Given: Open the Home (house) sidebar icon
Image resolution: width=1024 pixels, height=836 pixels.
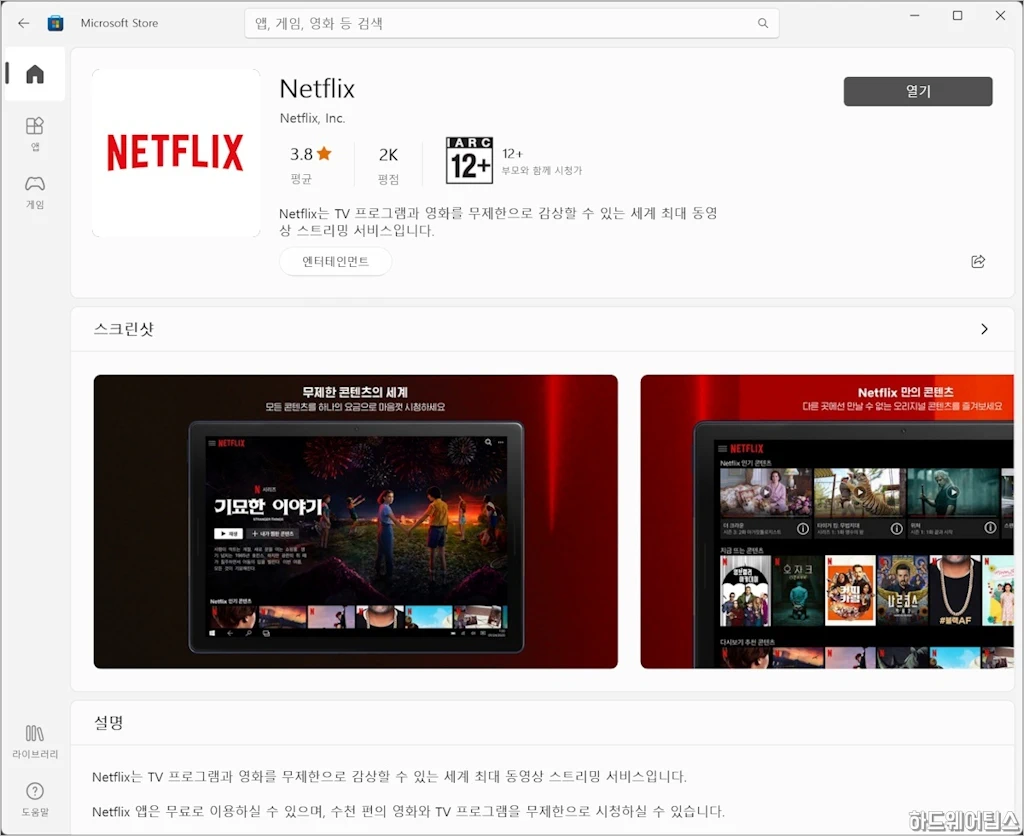Looking at the screenshot, I should click(35, 74).
